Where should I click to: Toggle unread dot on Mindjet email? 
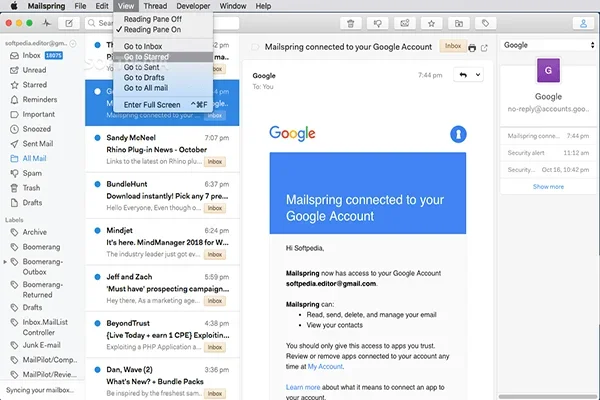click(x=97, y=230)
